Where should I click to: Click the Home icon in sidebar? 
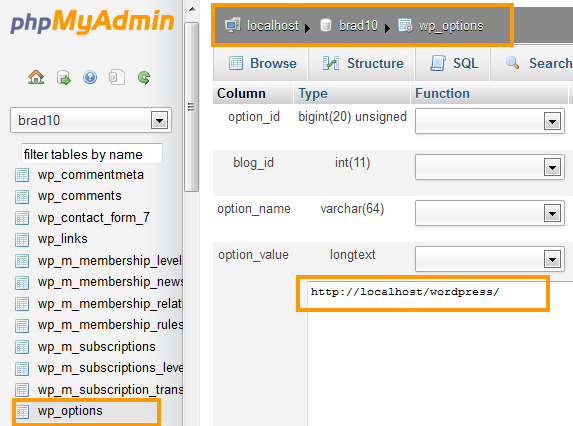tap(36, 77)
